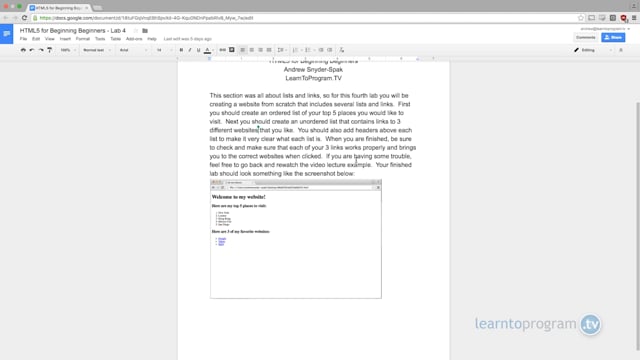Screen dimensions: 640x360
Task: Open the Chrome menu button
Action: 634,18
